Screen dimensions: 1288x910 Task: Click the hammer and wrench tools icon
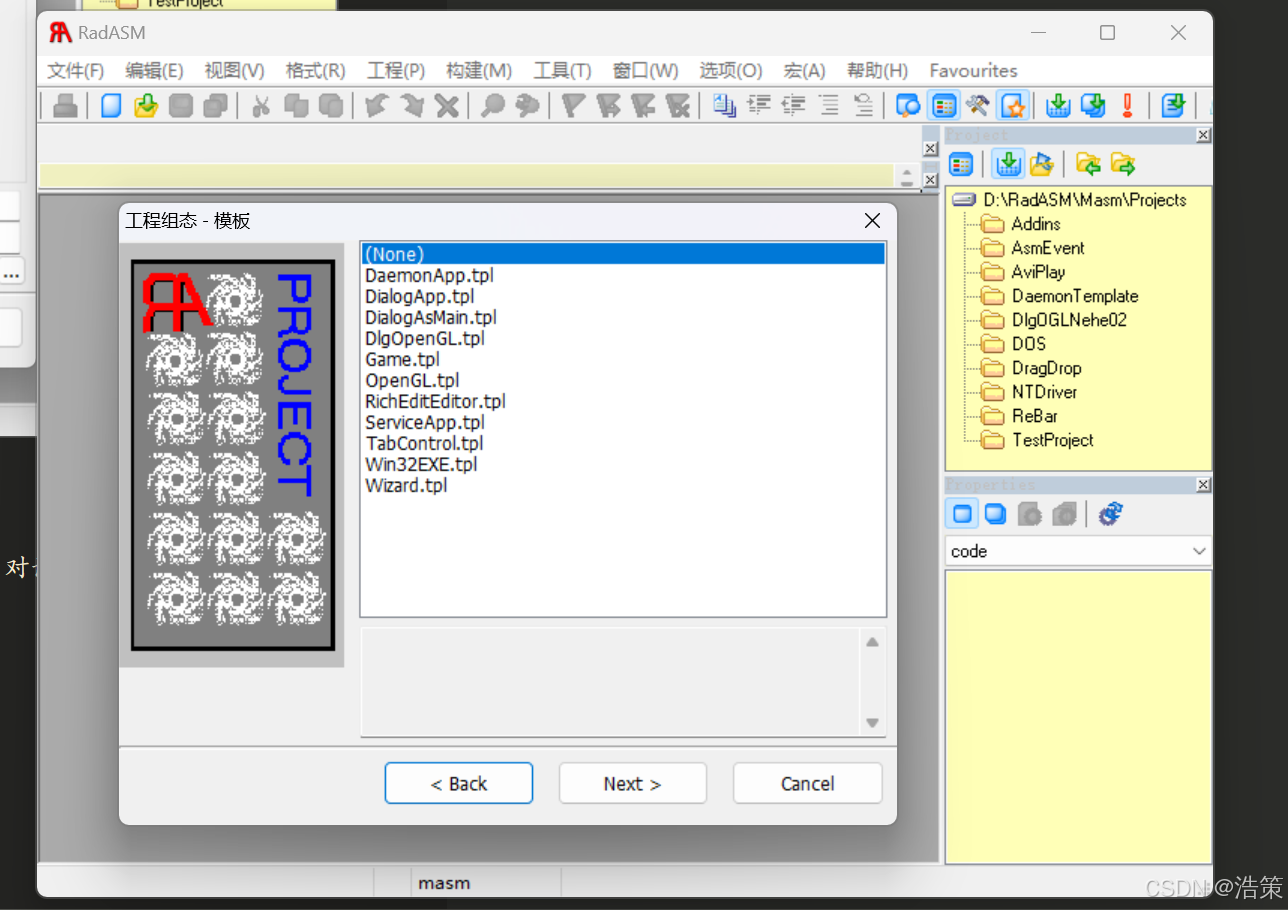[x=977, y=105]
